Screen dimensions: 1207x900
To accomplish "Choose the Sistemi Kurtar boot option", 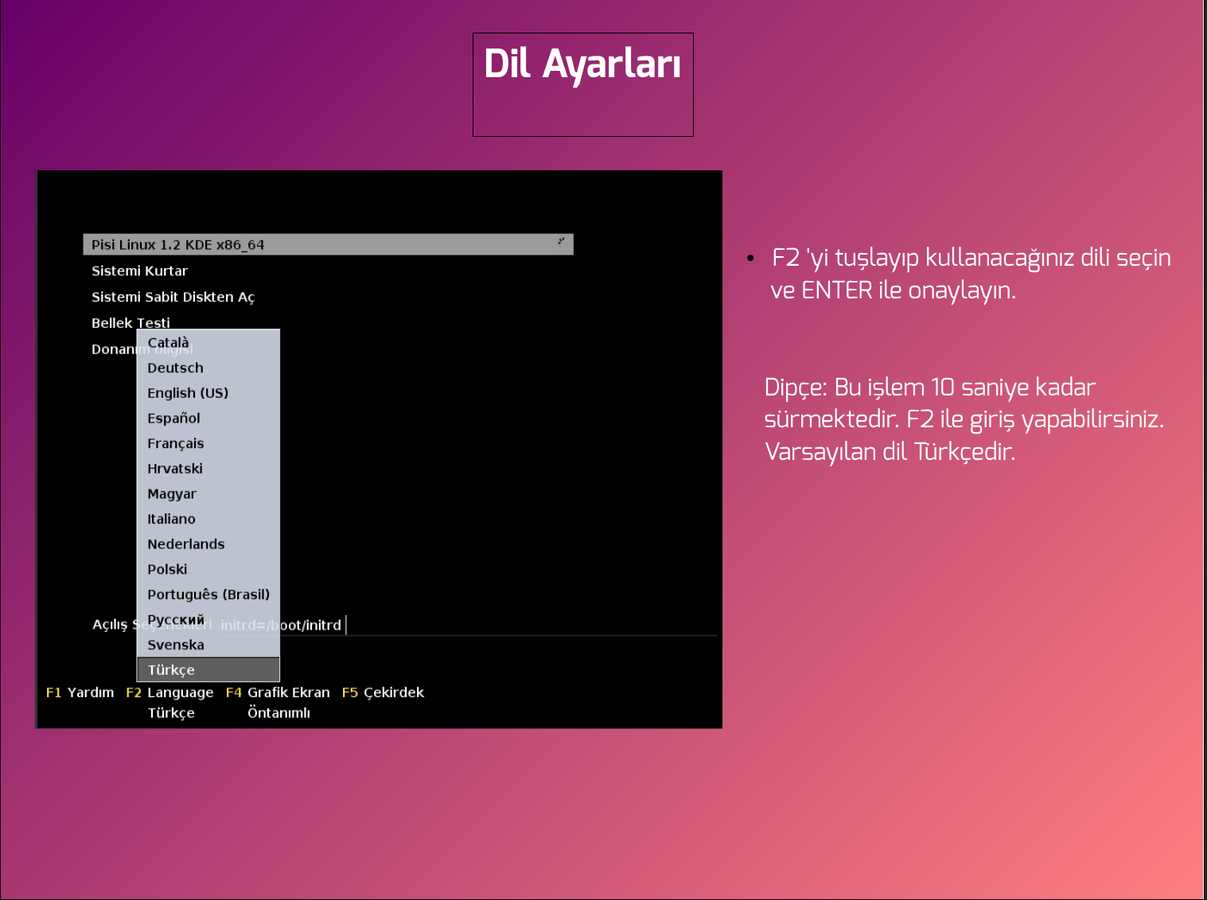I will pyautogui.click(x=140, y=271).
